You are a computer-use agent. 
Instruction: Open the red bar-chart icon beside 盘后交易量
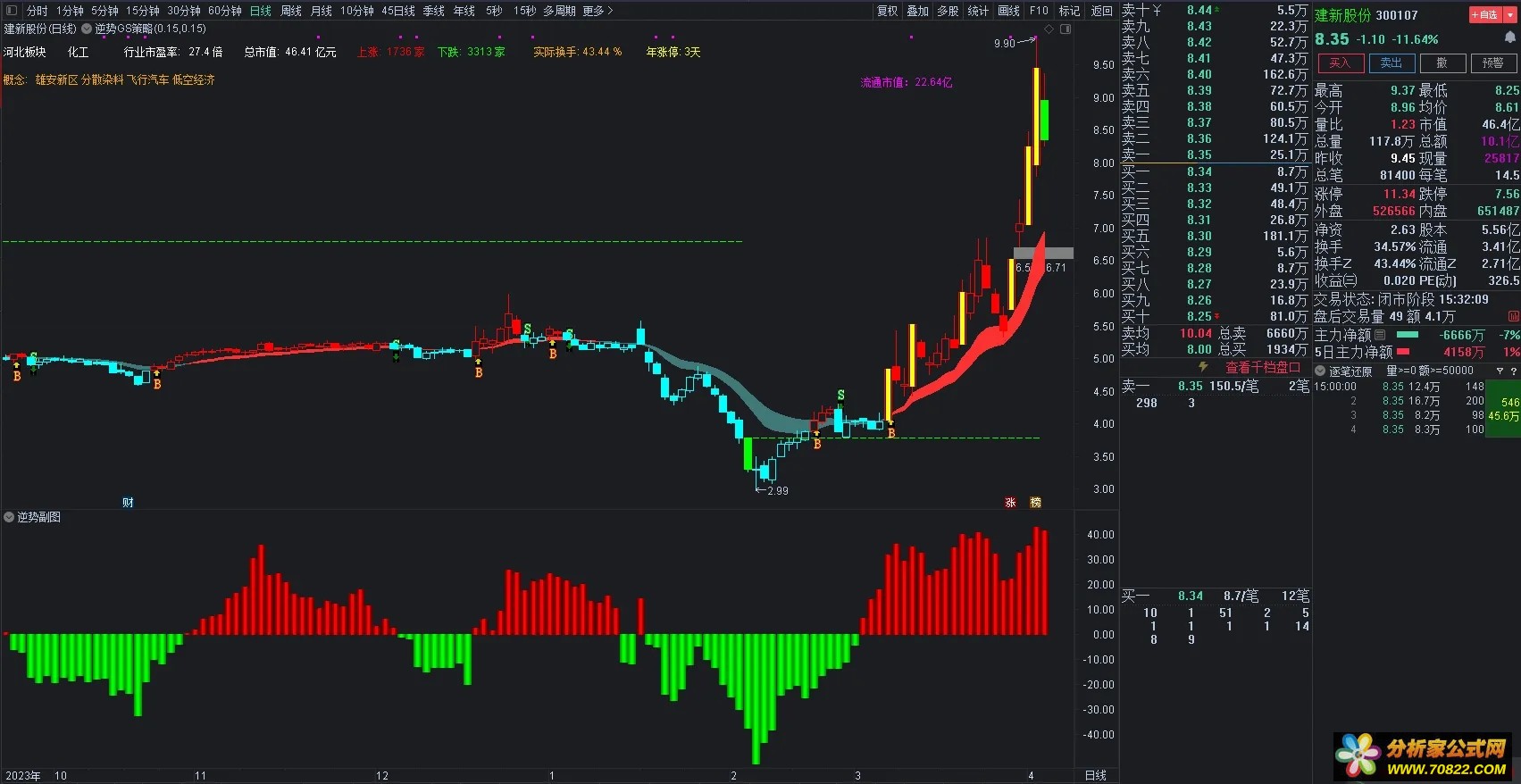coord(1513,316)
